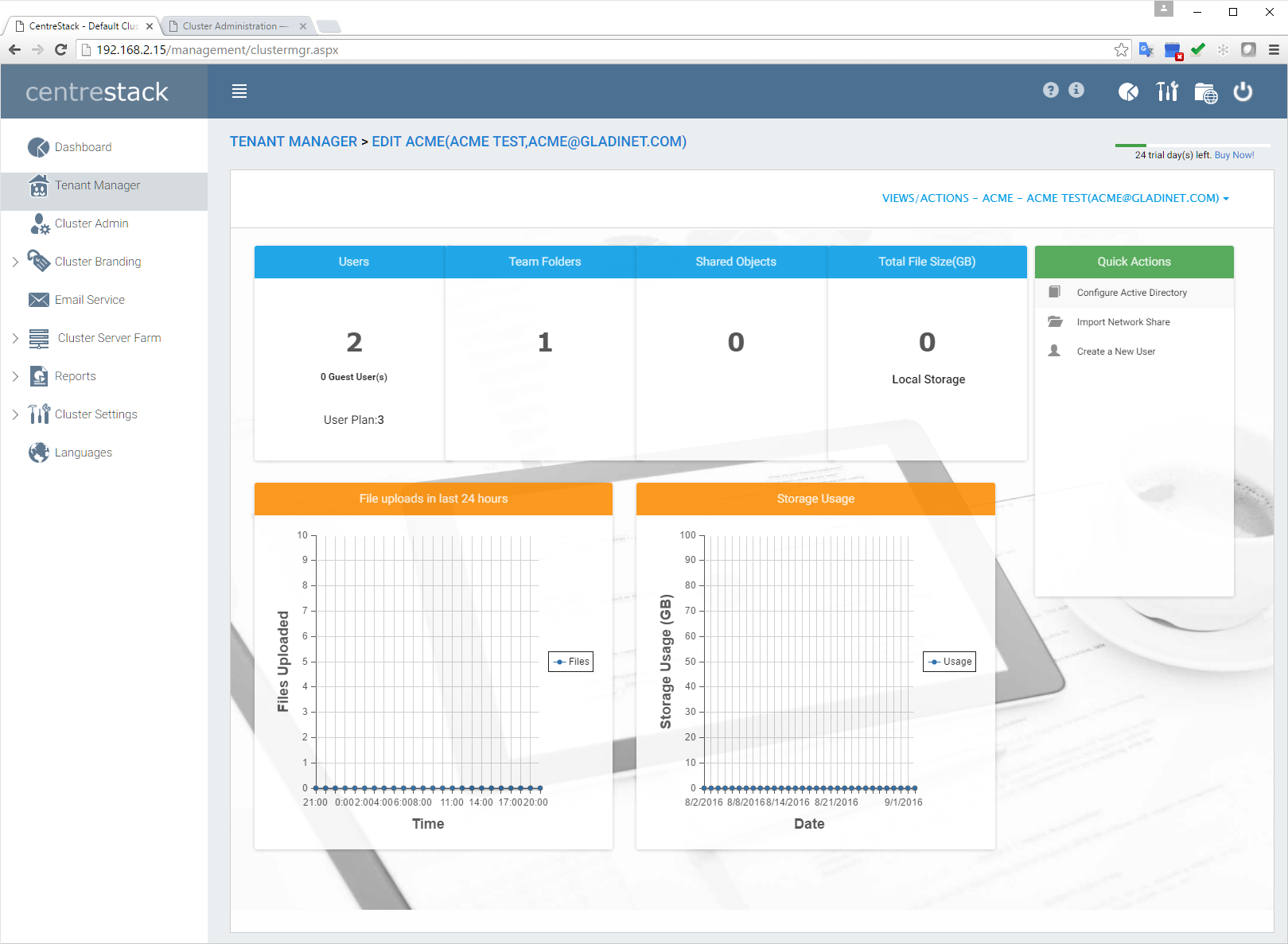
Task: Bookmark the page with star icon
Action: point(1121,50)
